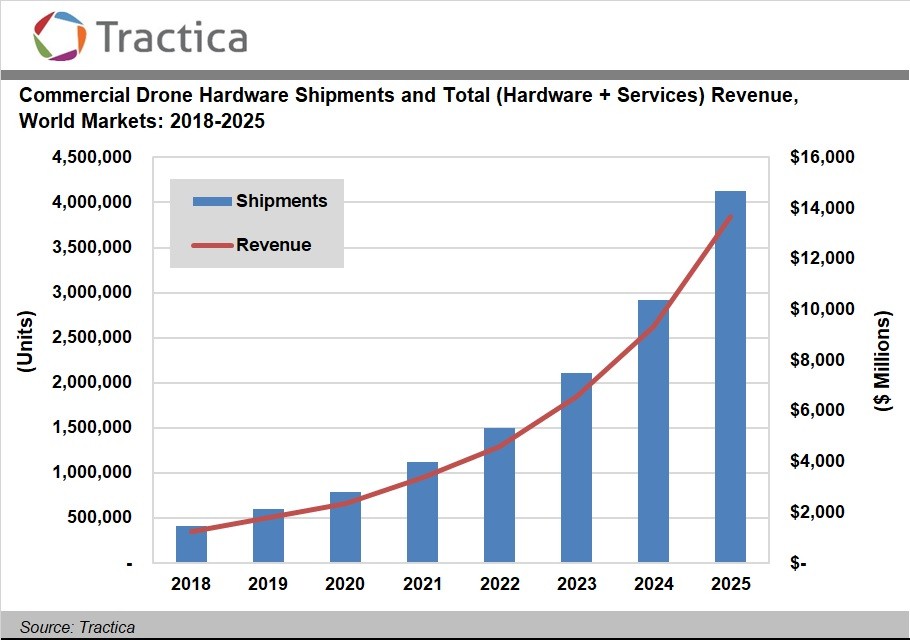Click the $8,000 right axis label
This screenshot has width=910, height=640.
[x=820, y=361]
